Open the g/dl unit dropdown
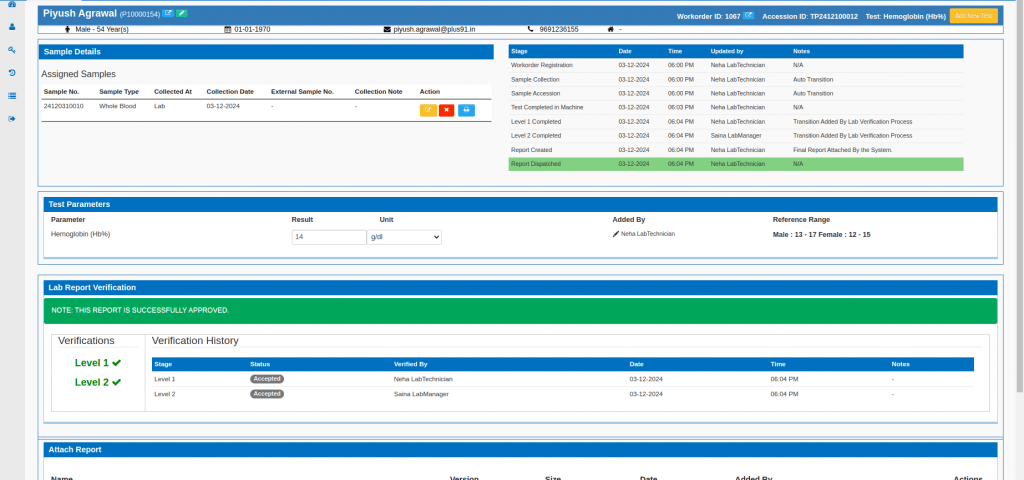This screenshot has width=1024, height=480. tap(404, 237)
